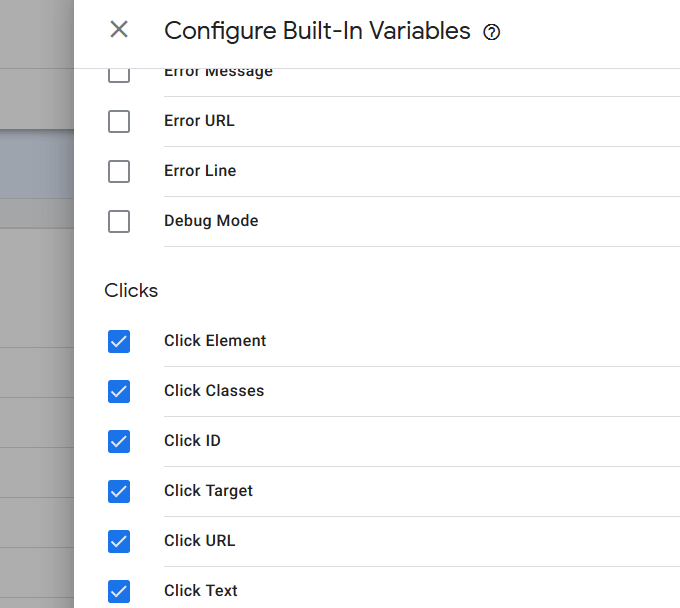Enable the Error Message checkbox
Viewport: 680px width, 608px height.
pos(119,74)
